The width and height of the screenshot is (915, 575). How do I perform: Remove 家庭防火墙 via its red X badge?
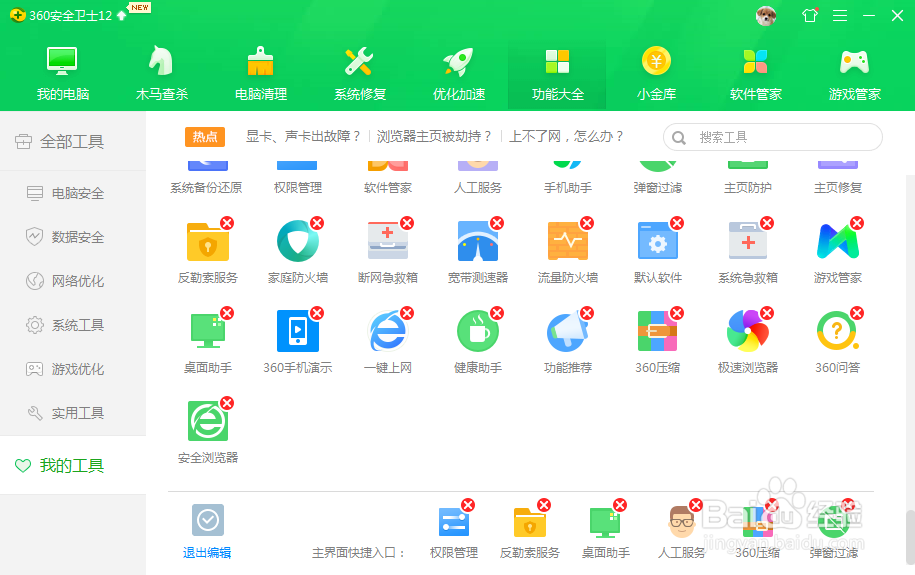317,223
